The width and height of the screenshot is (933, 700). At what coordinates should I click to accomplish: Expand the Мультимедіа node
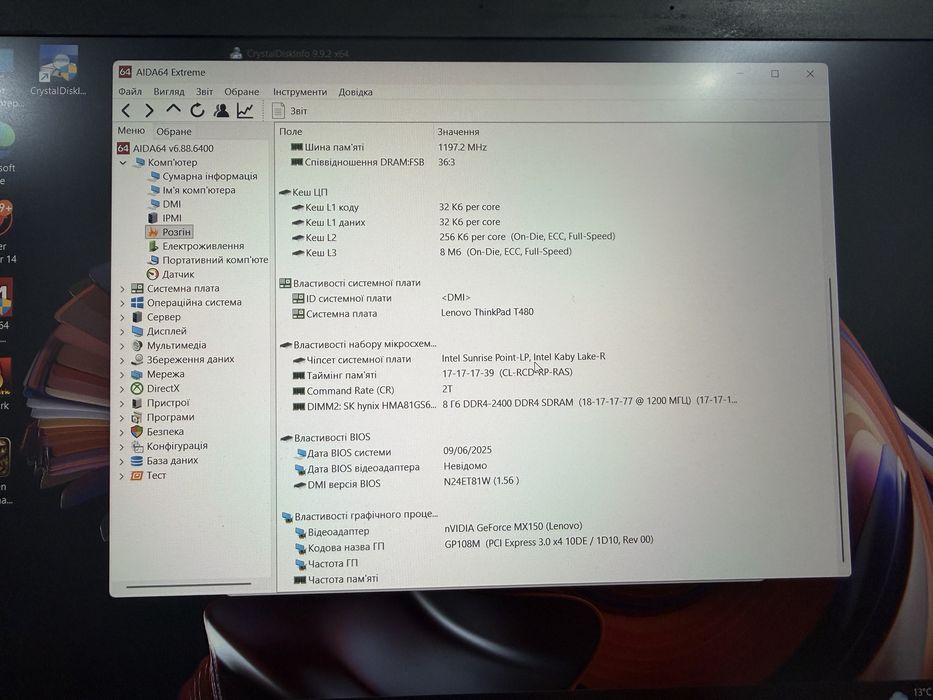click(123, 346)
